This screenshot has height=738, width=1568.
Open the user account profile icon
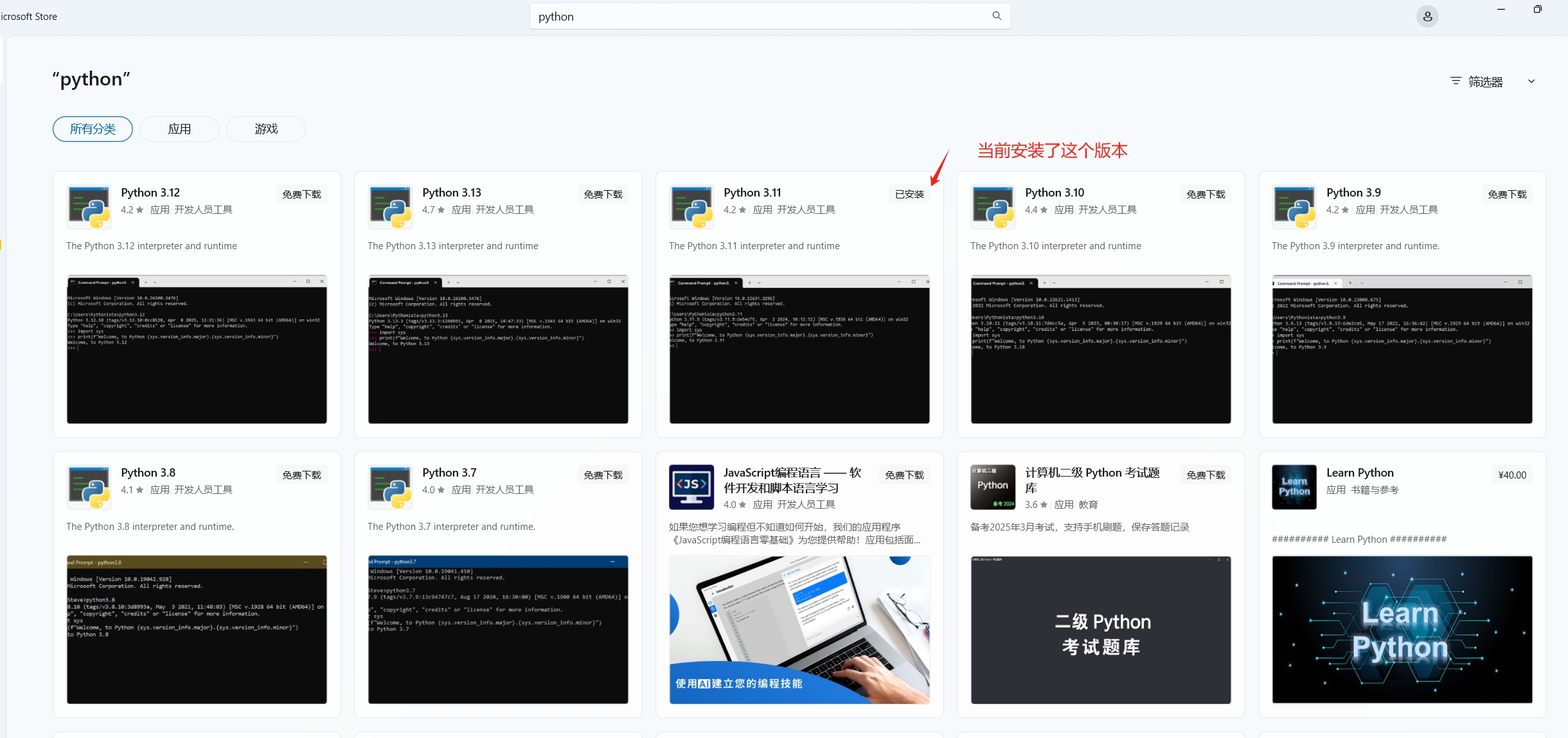click(x=1427, y=17)
